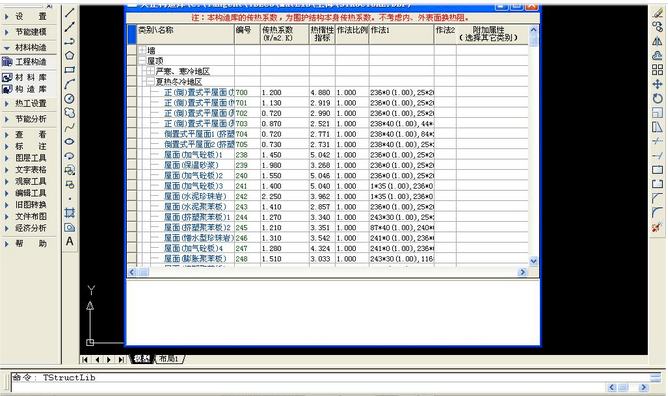
Task: Select the Mirror tool
Action: click(x=657, y=41)
